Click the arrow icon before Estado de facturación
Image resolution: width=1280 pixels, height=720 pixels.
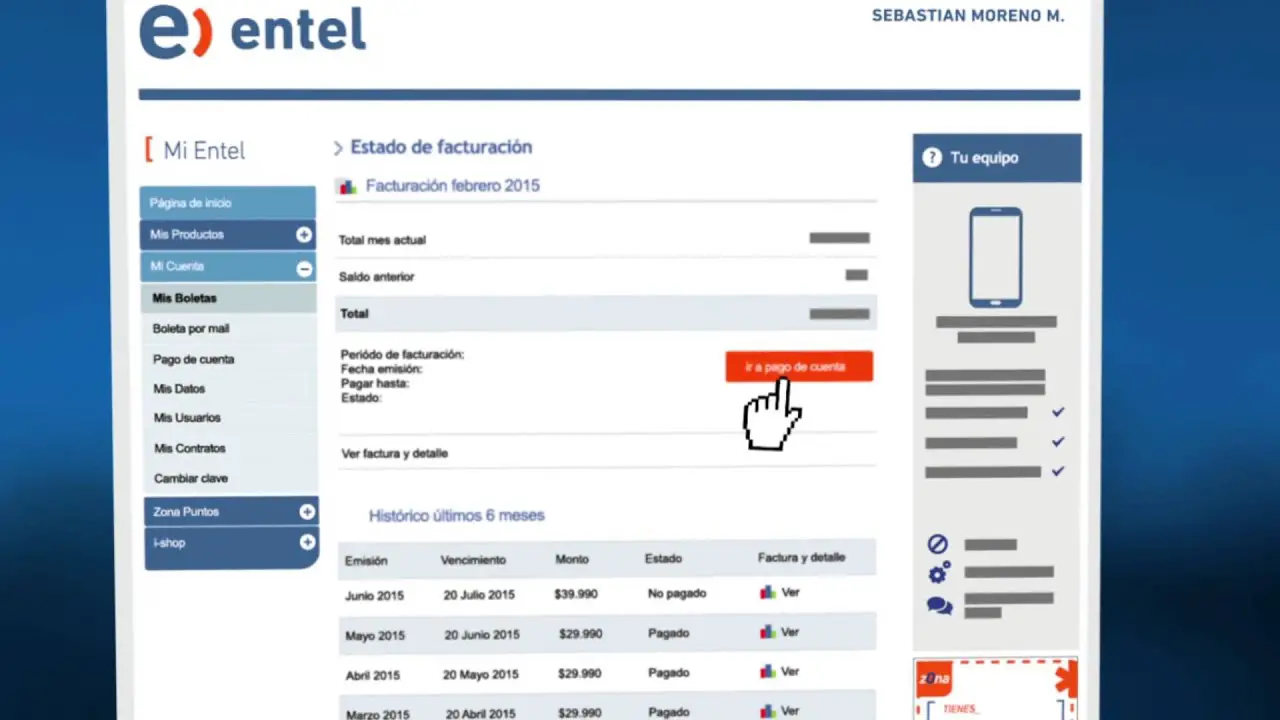point(338,149)
